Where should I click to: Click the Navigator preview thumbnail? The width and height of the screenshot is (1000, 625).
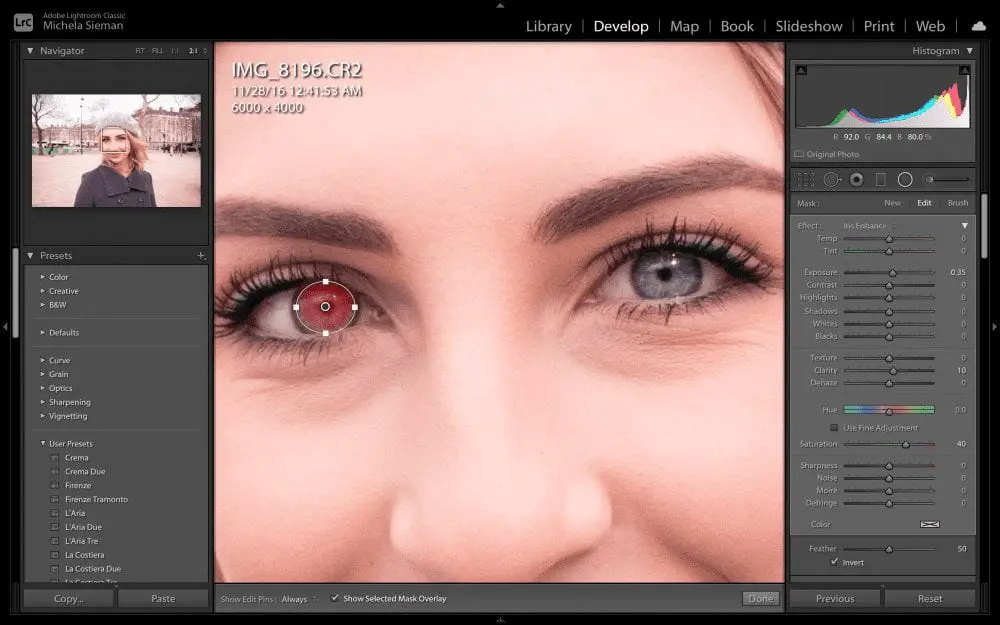coord(116,151)
